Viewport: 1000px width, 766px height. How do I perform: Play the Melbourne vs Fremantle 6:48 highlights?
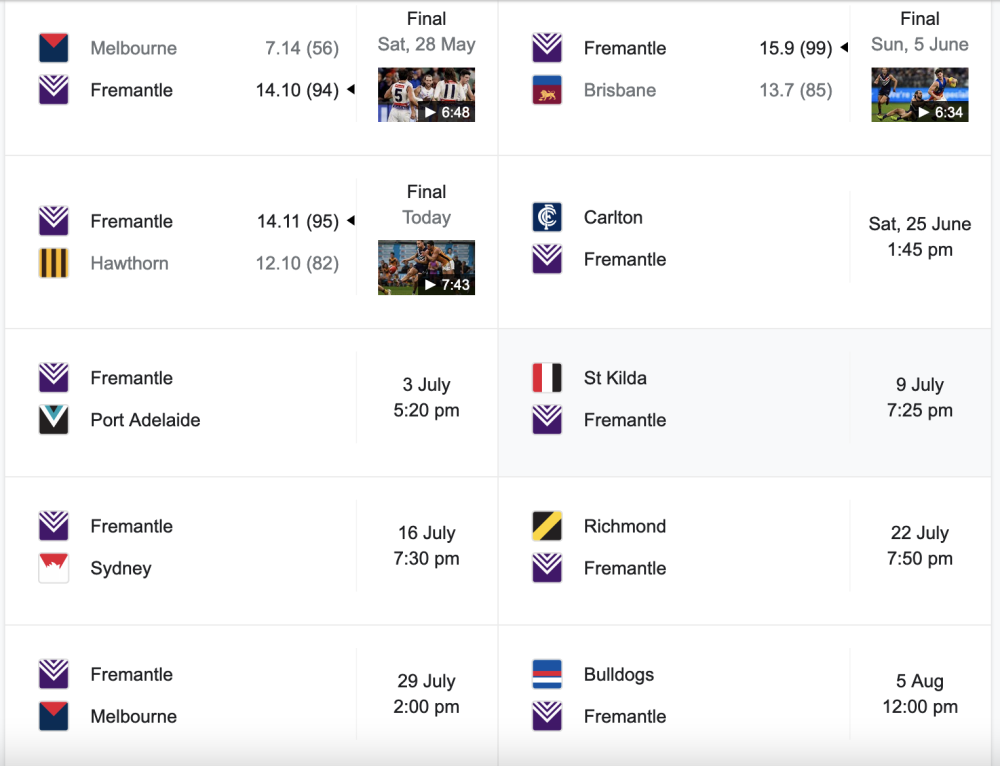(426, 94)
